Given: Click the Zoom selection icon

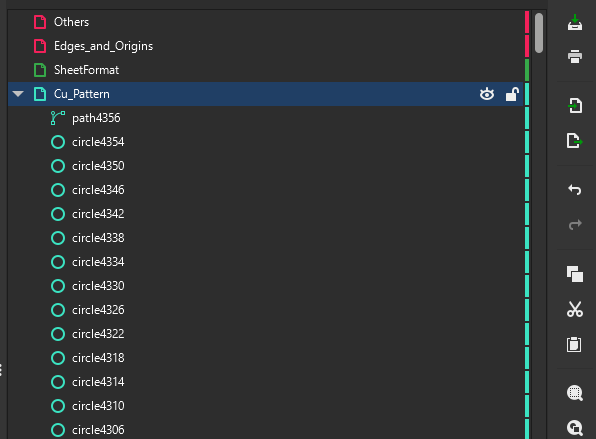Looking at the screenshot, I should tap(575, 393).
